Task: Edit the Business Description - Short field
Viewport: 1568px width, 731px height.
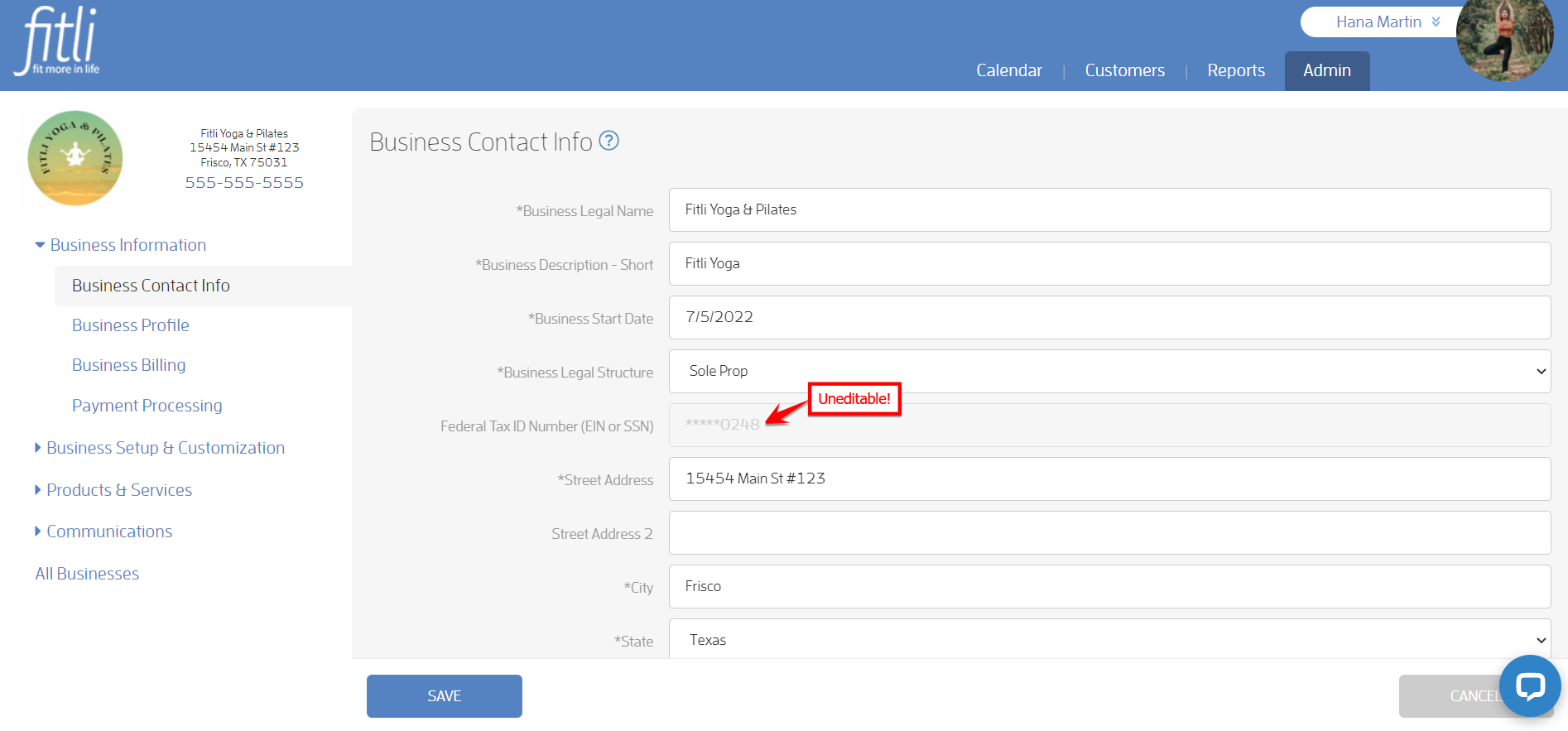Action: click(x=1109, y=264)
